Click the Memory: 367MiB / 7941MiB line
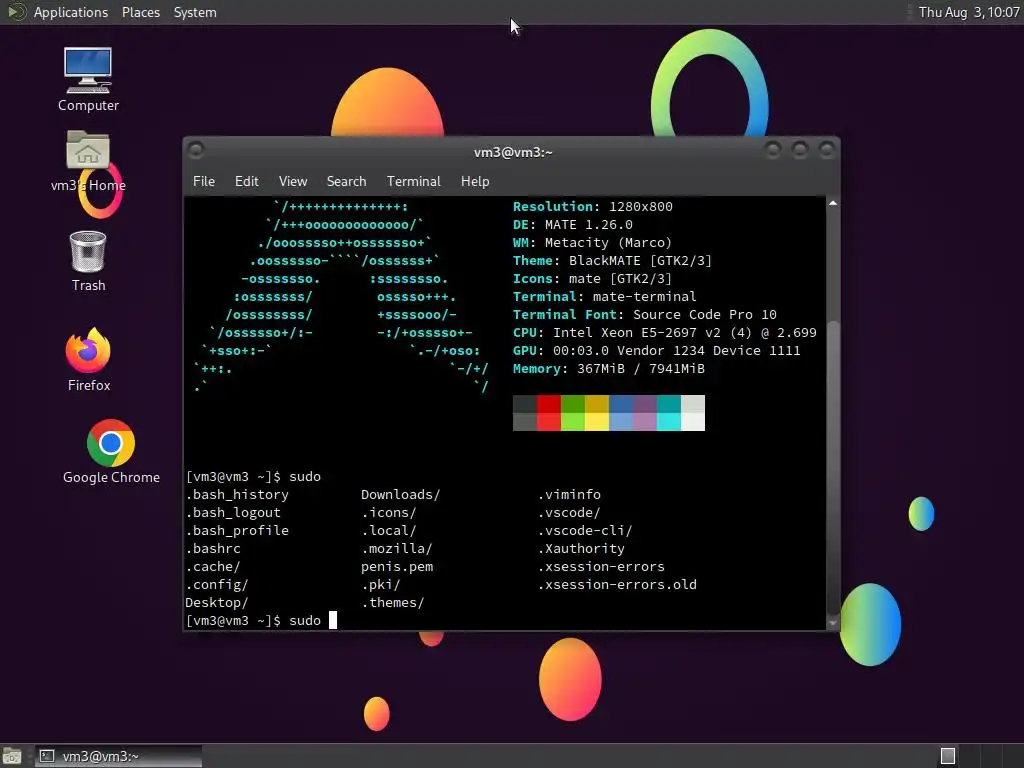This screenshot has width=1024, height=768. [x=609, y=368]
